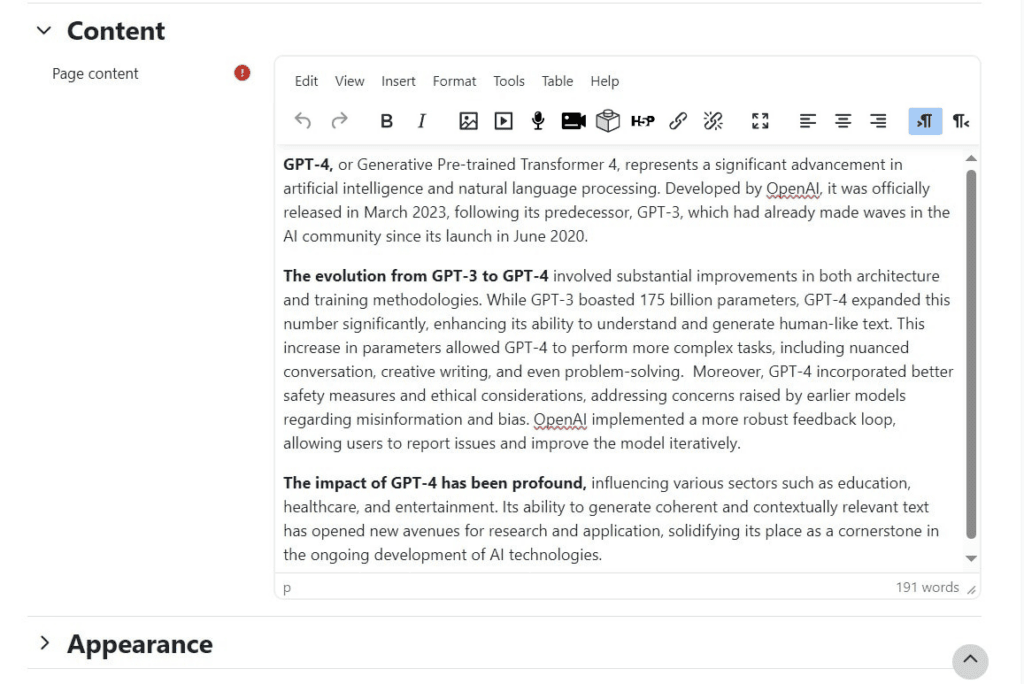Insert multimedia using the play icon

click(504, 121)
